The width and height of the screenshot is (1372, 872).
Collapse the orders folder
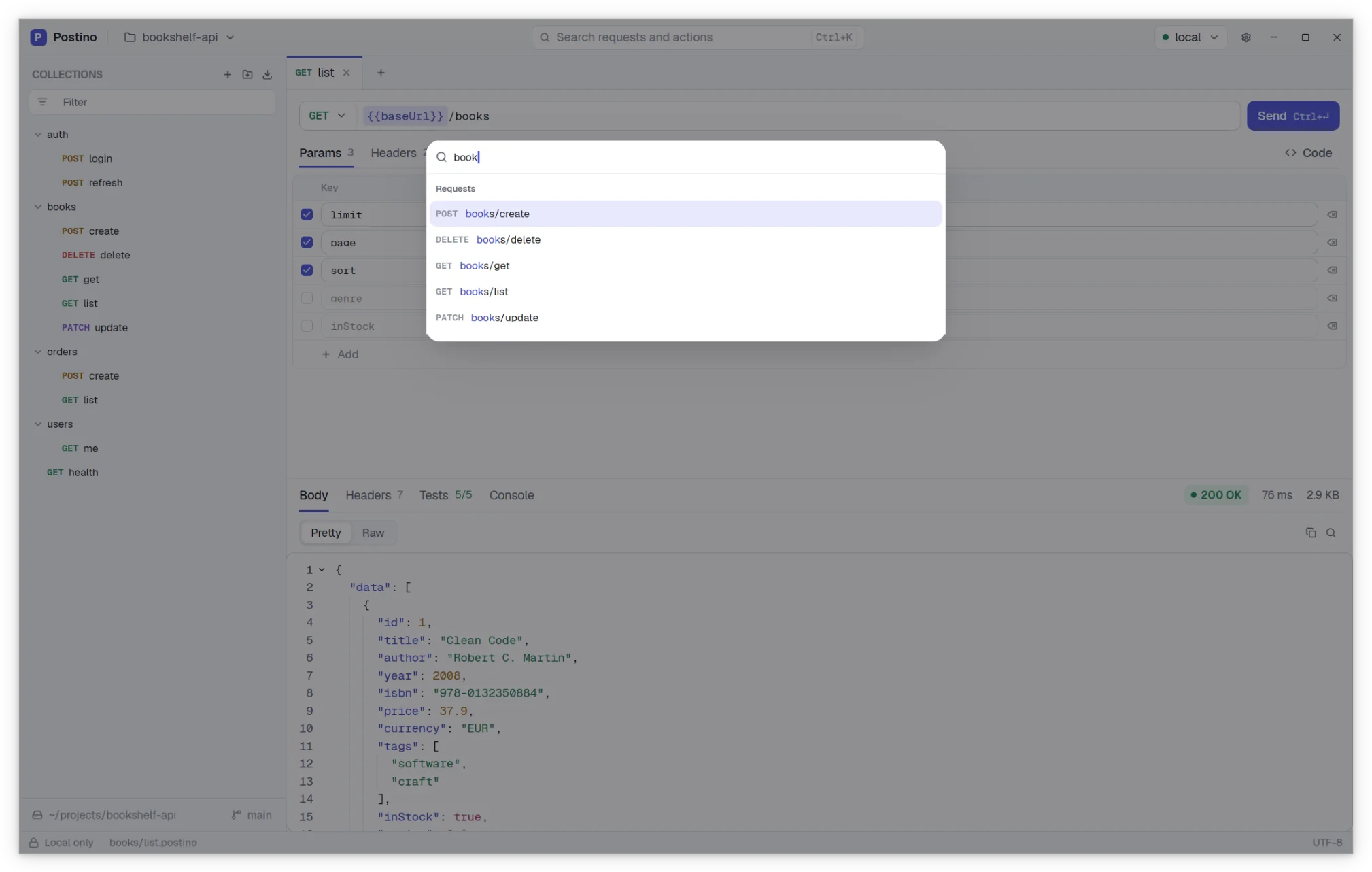pyautogui.click(x=38, y=352)
